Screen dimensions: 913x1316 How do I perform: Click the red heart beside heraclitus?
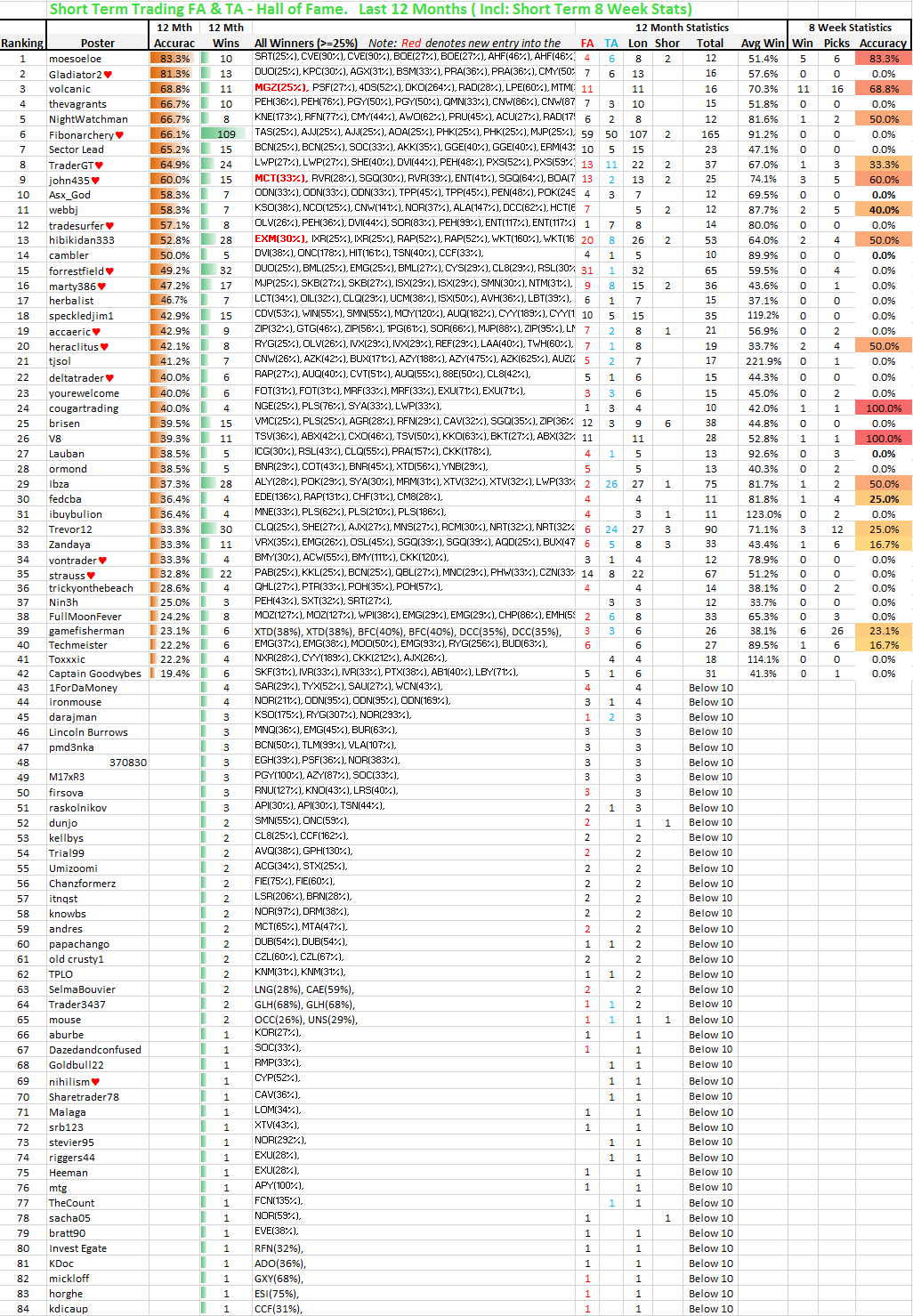[104, 347]
